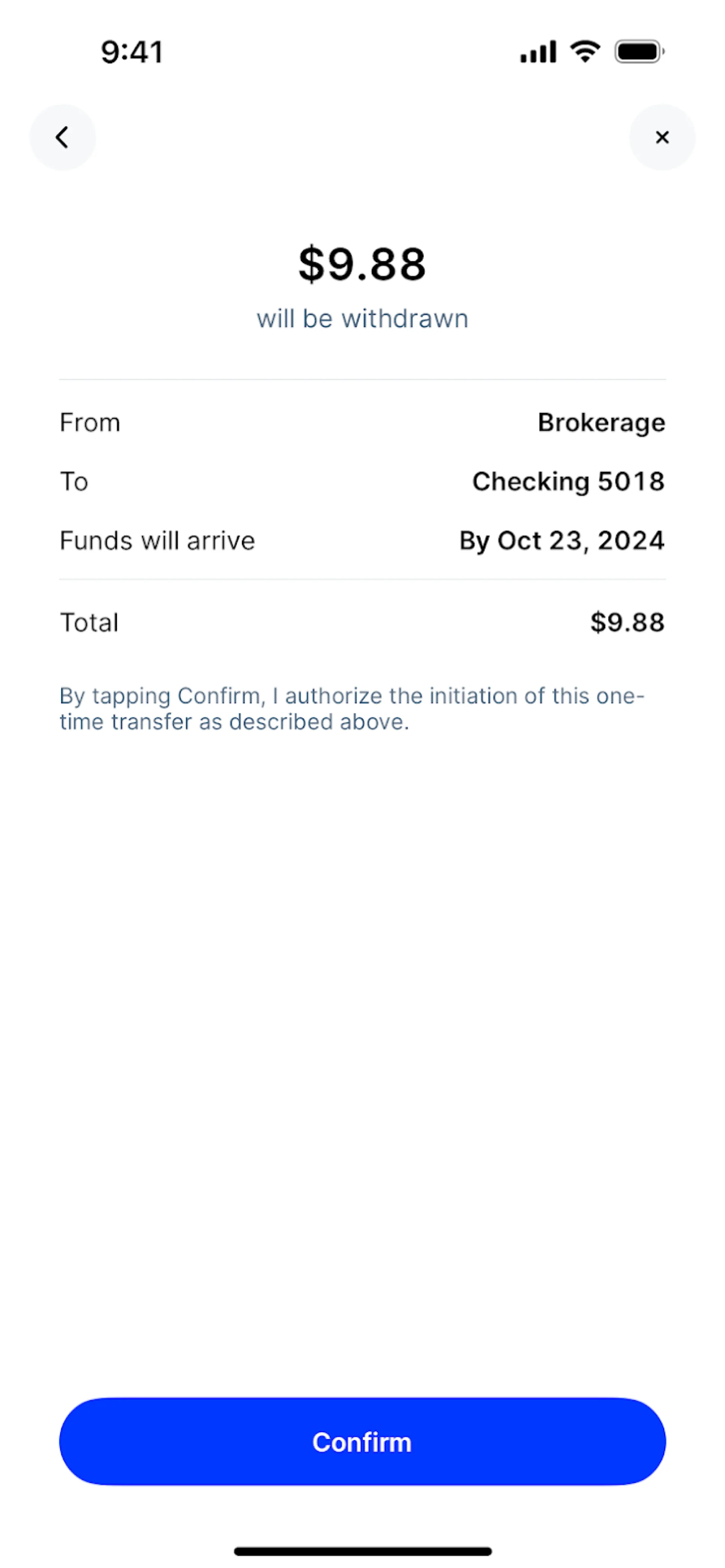Tap the From row label
This screenshot has height=1568, width=725.
[x=90, y=422]
